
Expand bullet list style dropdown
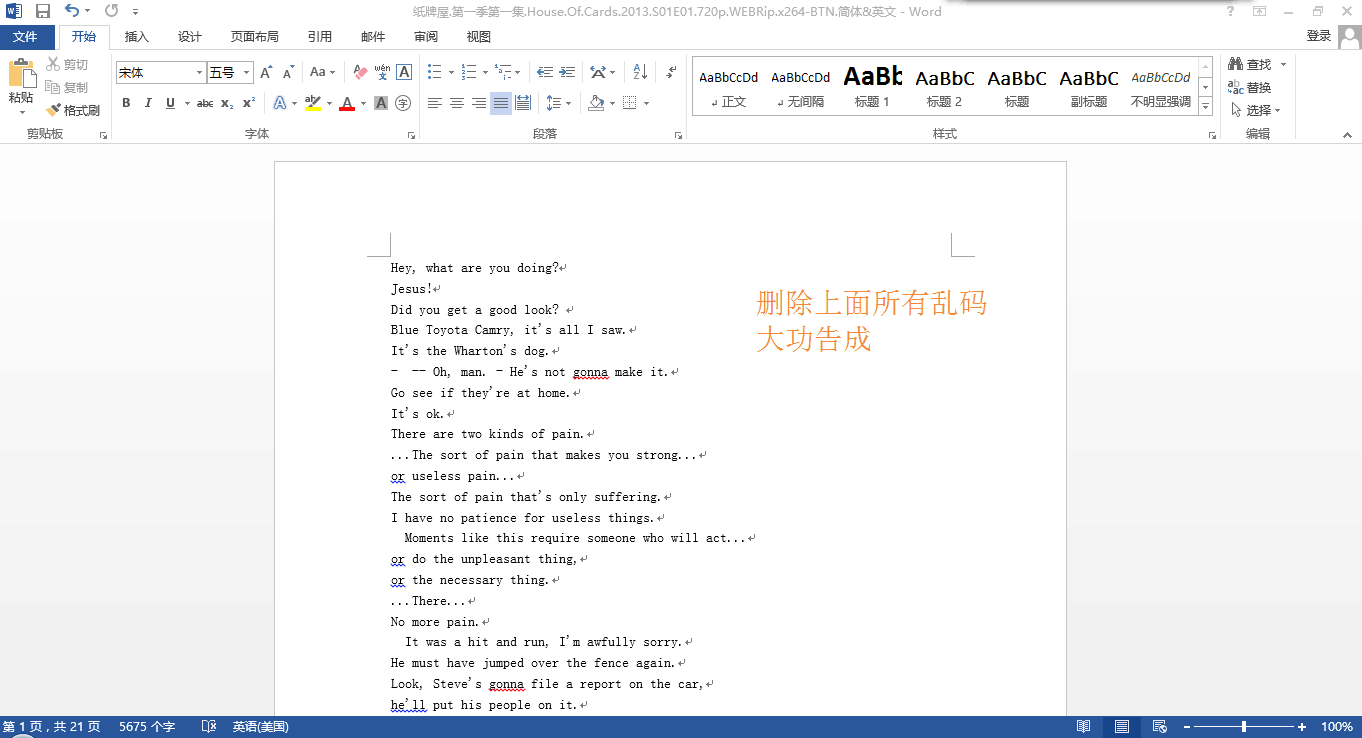(x=451, y=72)
